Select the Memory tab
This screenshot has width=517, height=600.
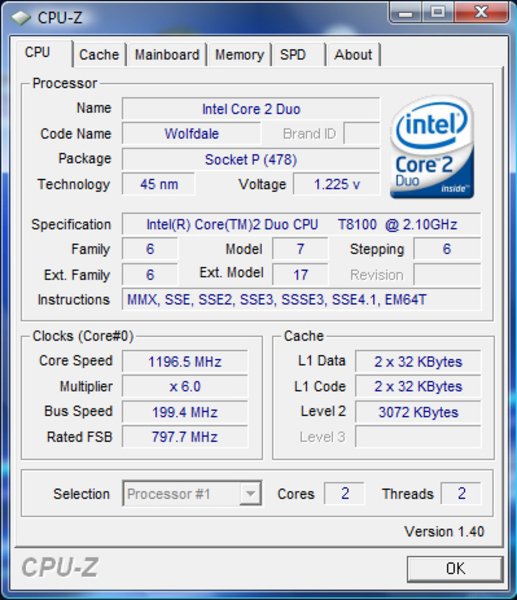[240, 55]
